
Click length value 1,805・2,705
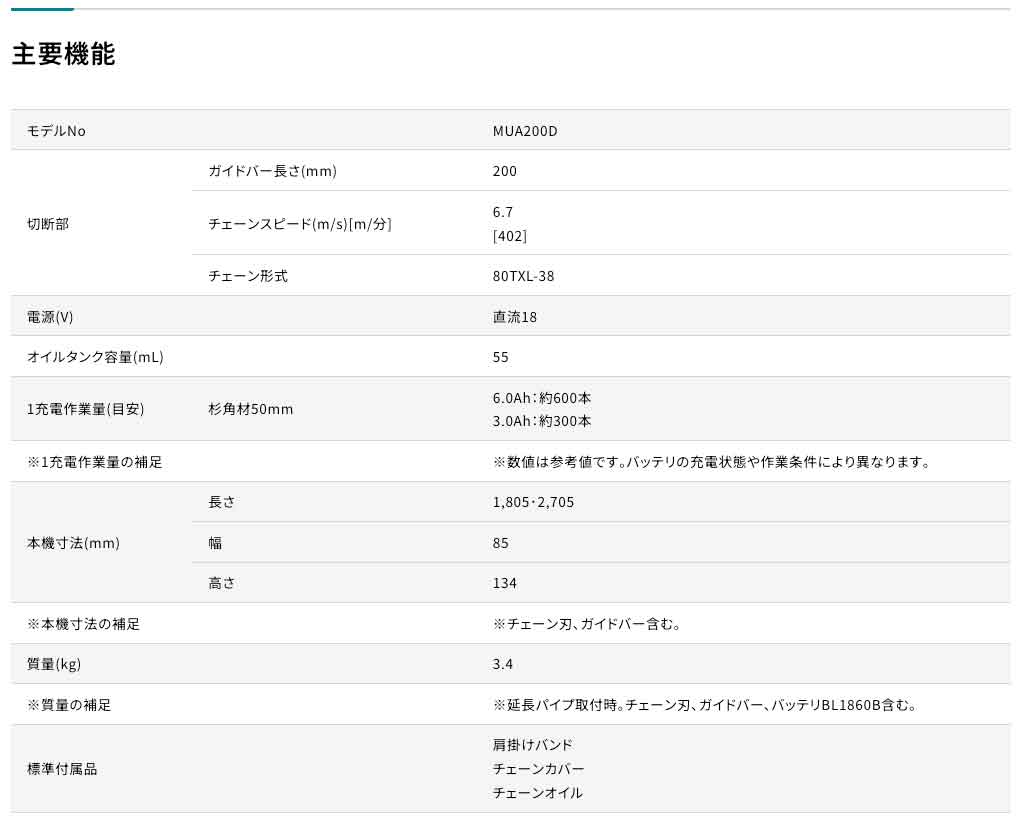[x=533, y=502]
